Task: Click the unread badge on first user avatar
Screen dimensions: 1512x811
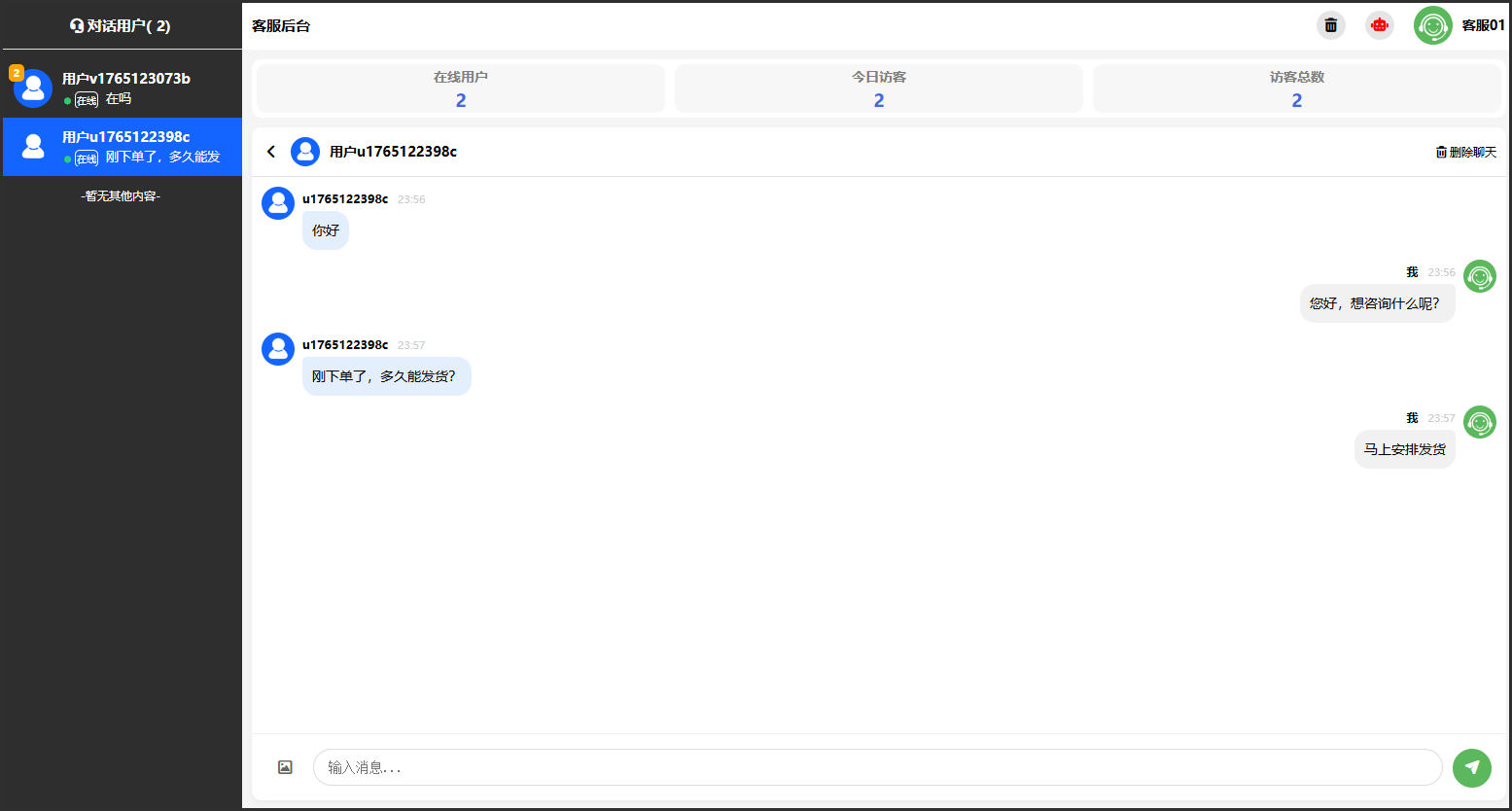Action: 17,73
